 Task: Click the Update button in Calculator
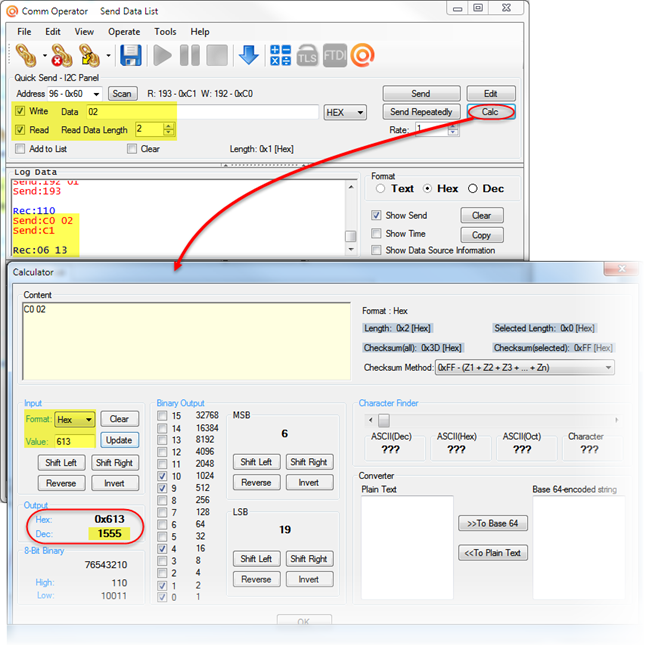pos(119,440)
